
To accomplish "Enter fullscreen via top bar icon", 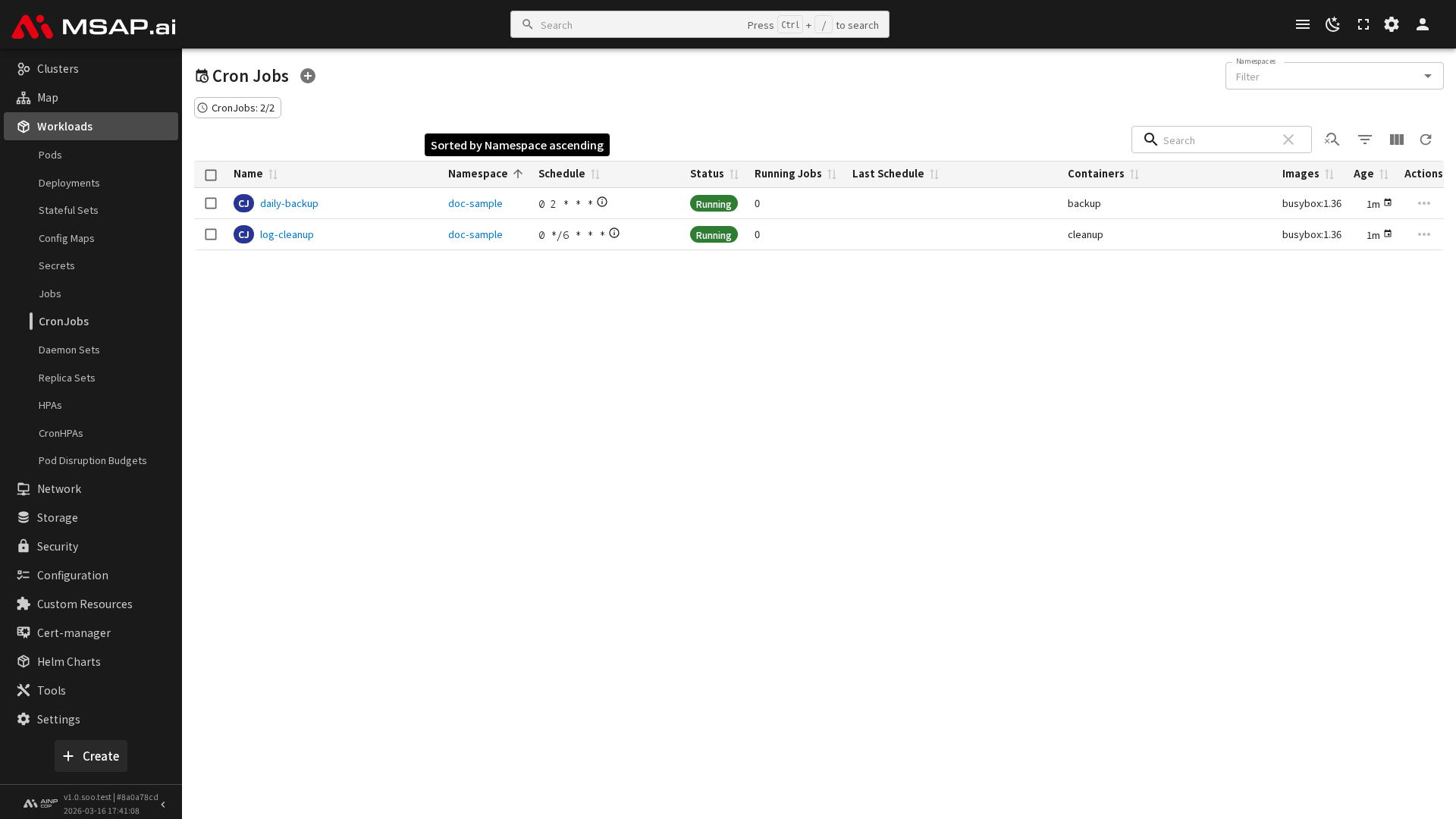I will [x=1363, y=24].
